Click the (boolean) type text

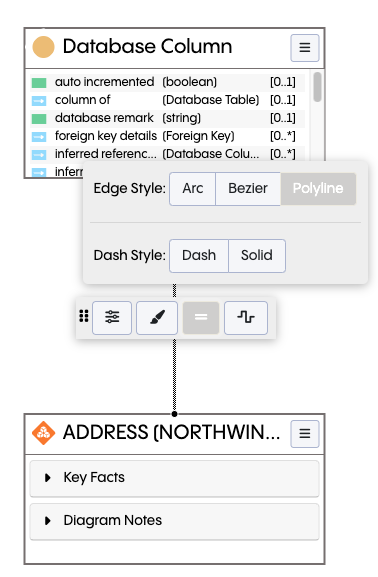click(x=190, y=82)
